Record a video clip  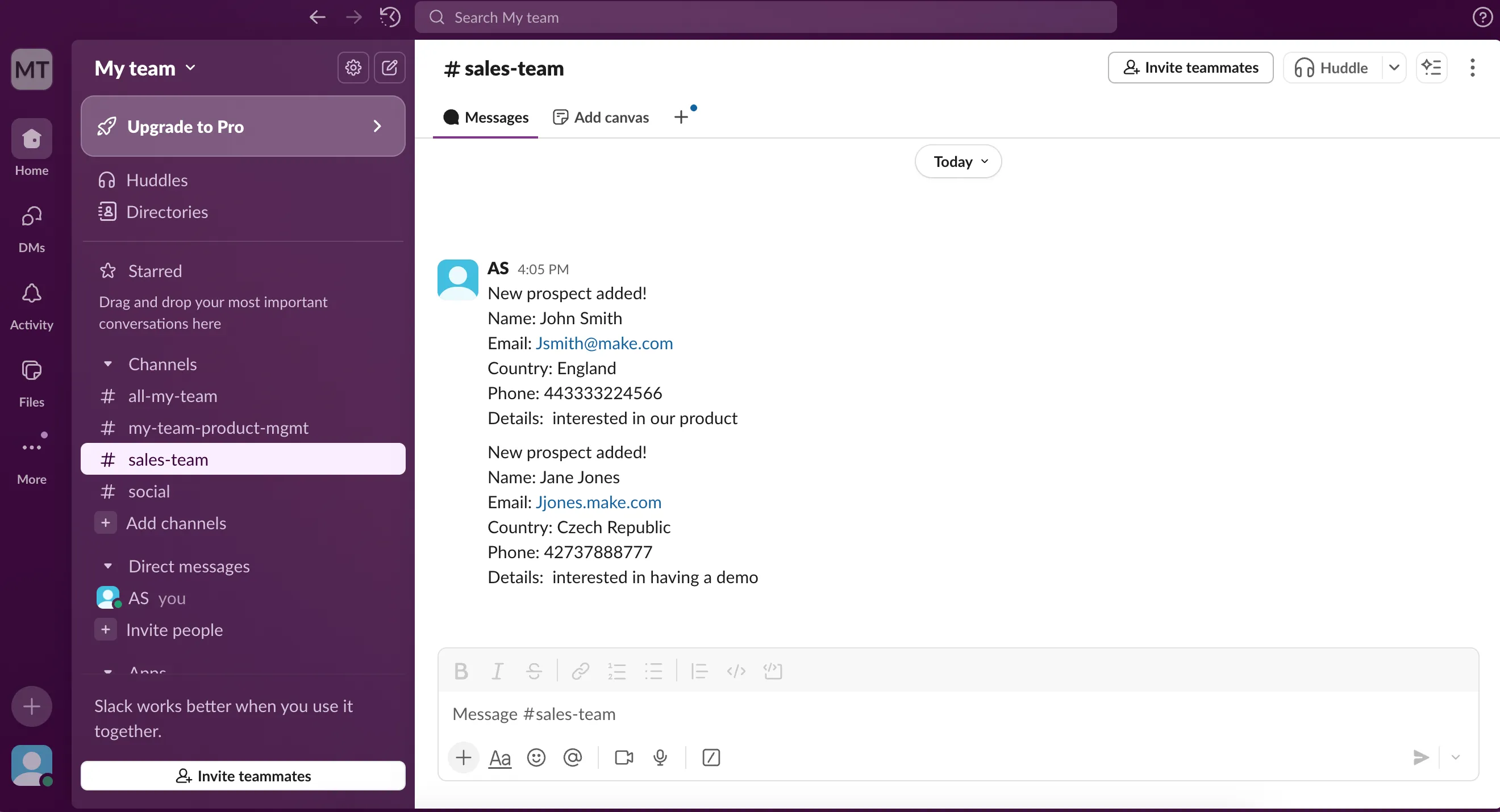(x=624, y=757)
